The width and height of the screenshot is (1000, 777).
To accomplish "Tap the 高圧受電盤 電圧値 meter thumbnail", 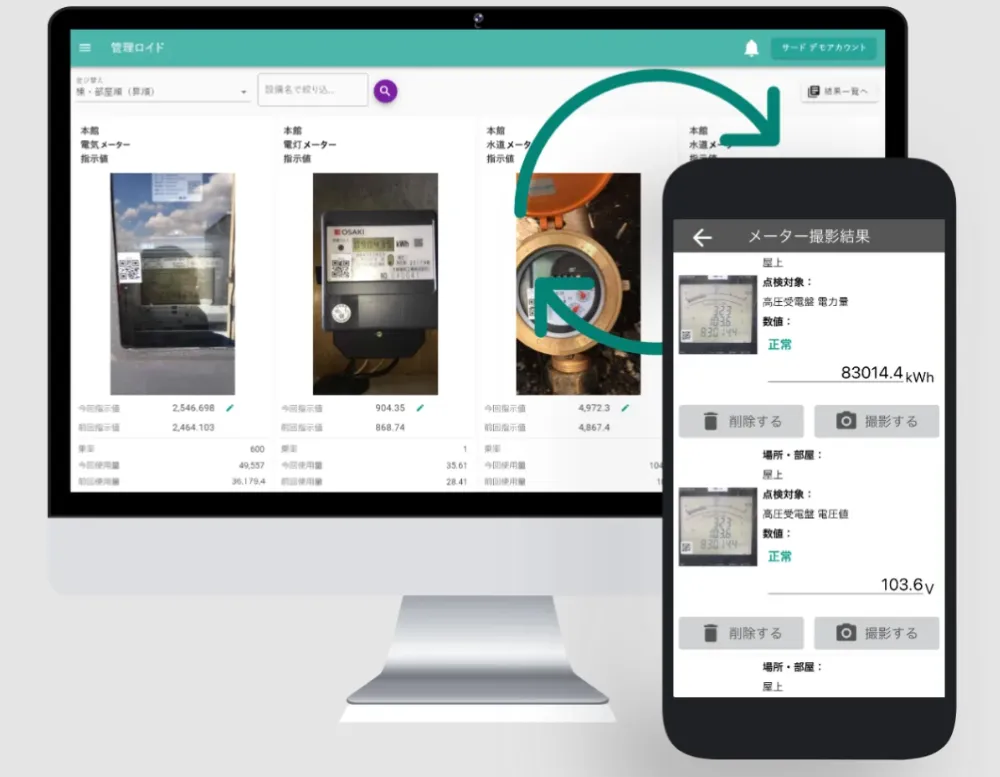I will point(717,526).
